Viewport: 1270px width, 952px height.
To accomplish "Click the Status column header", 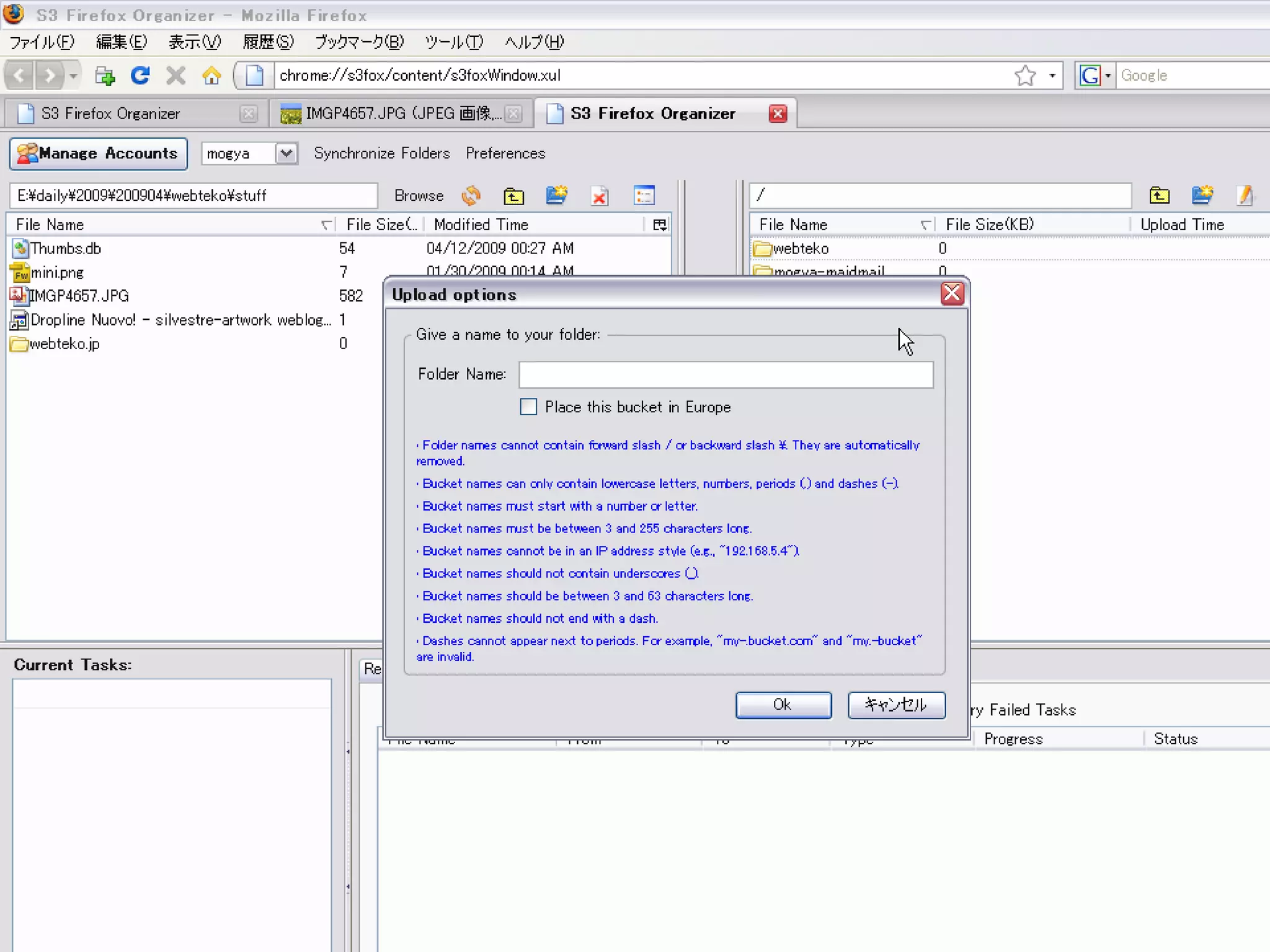I will (x=1207, y=739).
